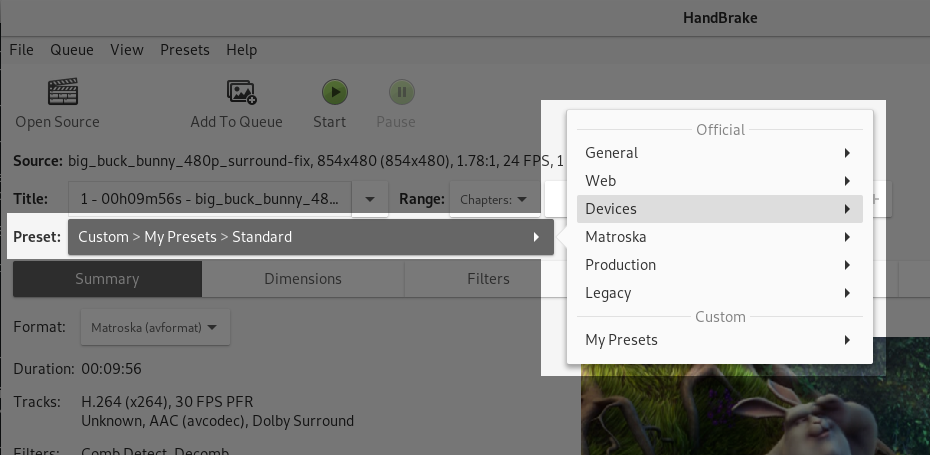Click the Pause encoding icon
The width and height of the screenshot is (930, 455).
[401, 93]
